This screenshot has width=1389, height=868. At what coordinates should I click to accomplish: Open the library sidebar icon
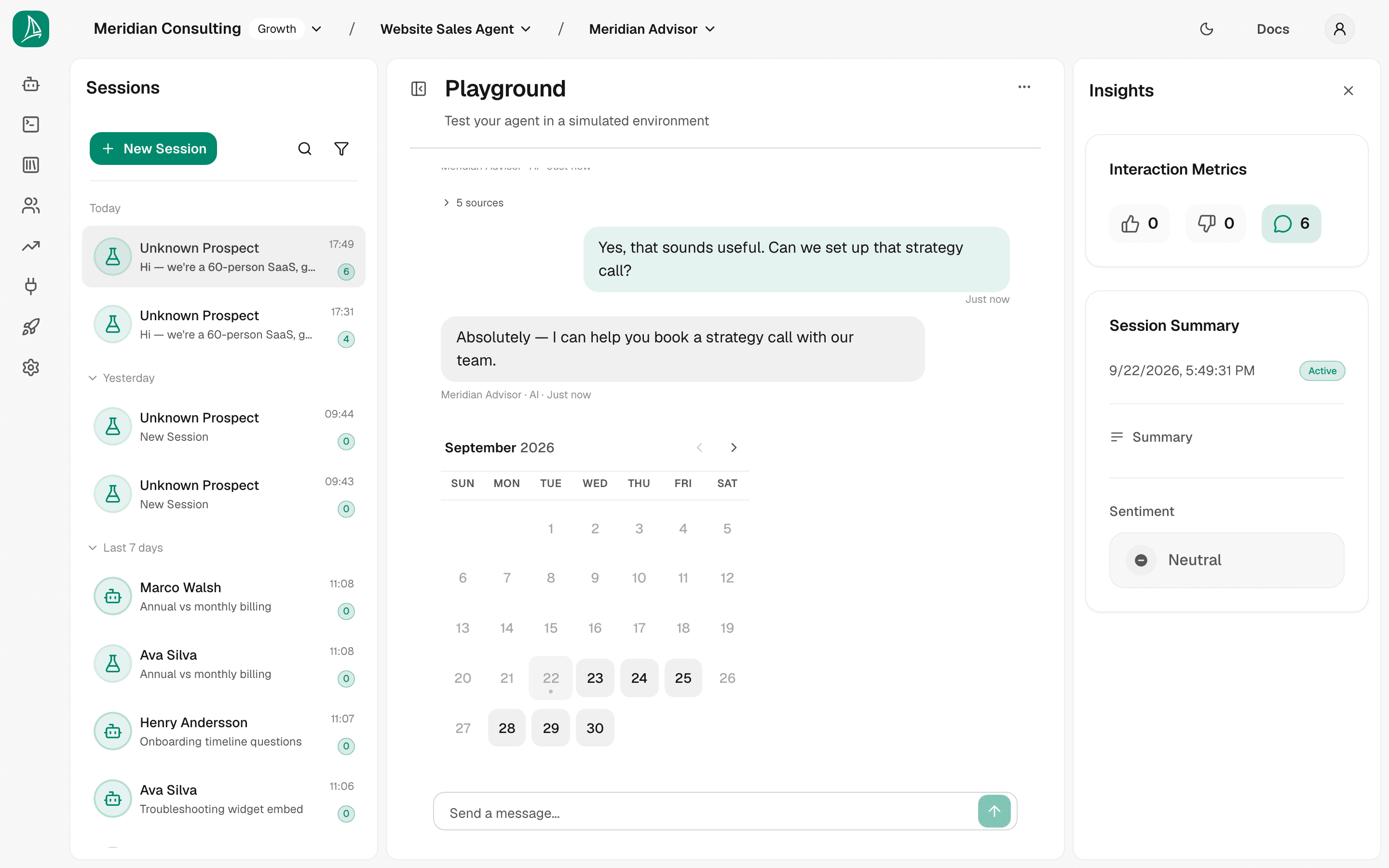tap(31, 165)
